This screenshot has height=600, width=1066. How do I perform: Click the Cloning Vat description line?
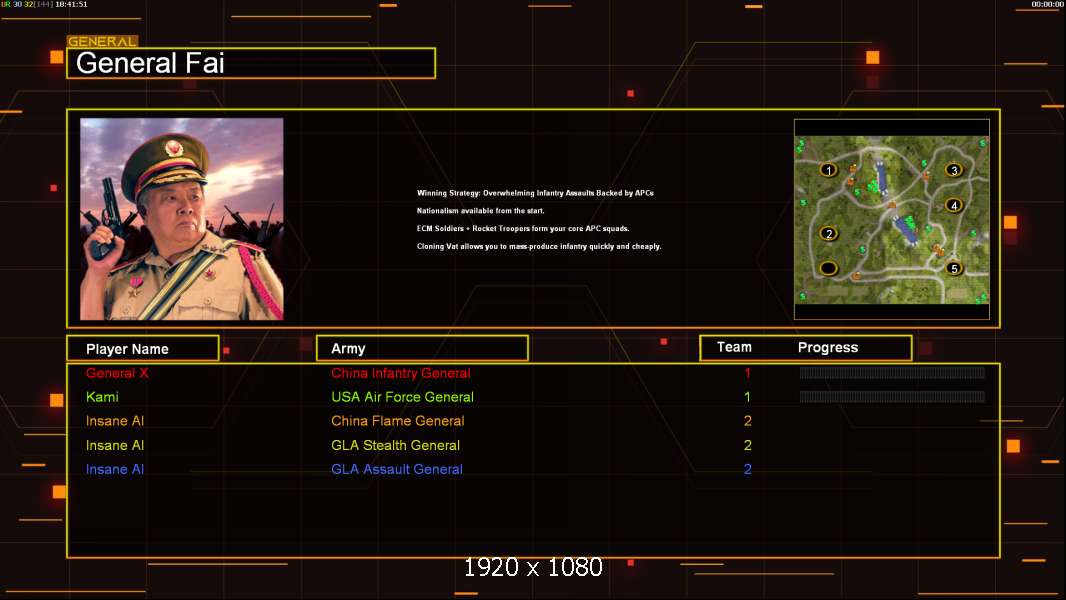click(539, 247)
